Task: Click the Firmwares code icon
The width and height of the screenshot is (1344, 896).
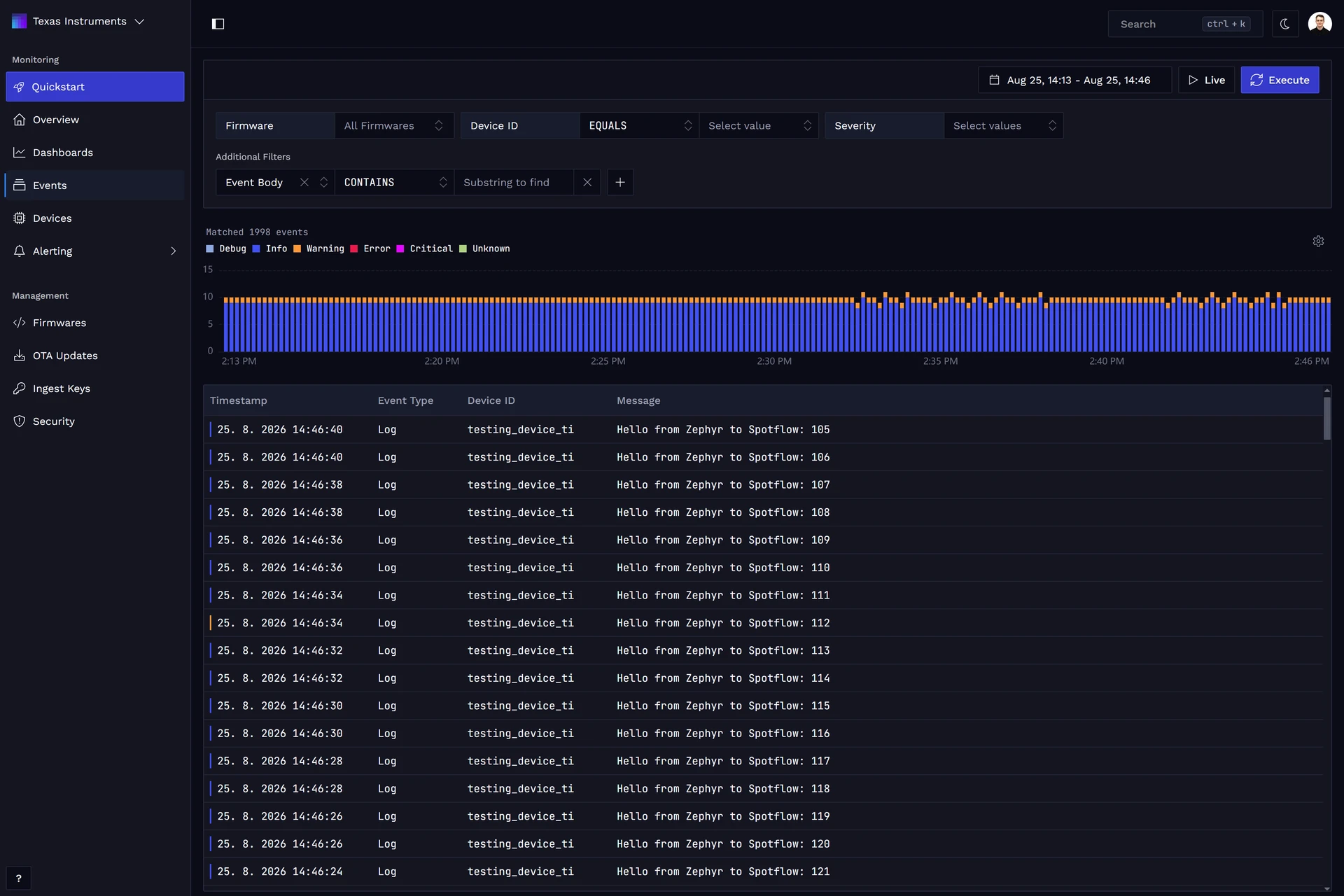Action: click(20, 323)
